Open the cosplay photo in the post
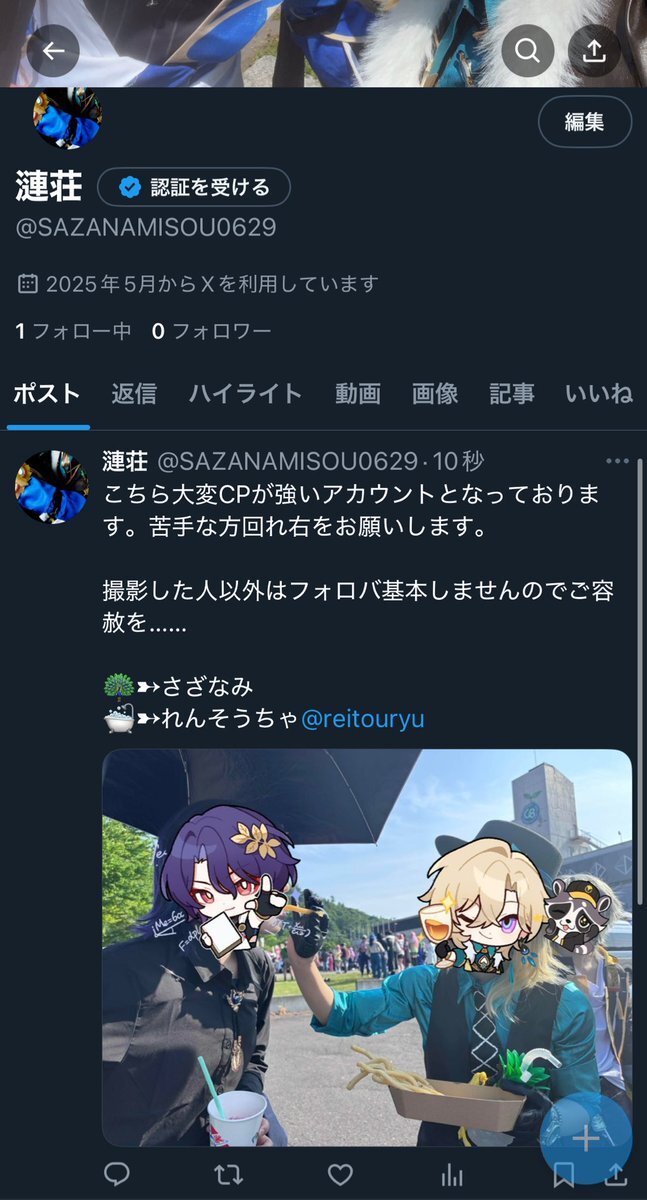The width and height of the screenshot is (647, 1200). click(367, 948)
